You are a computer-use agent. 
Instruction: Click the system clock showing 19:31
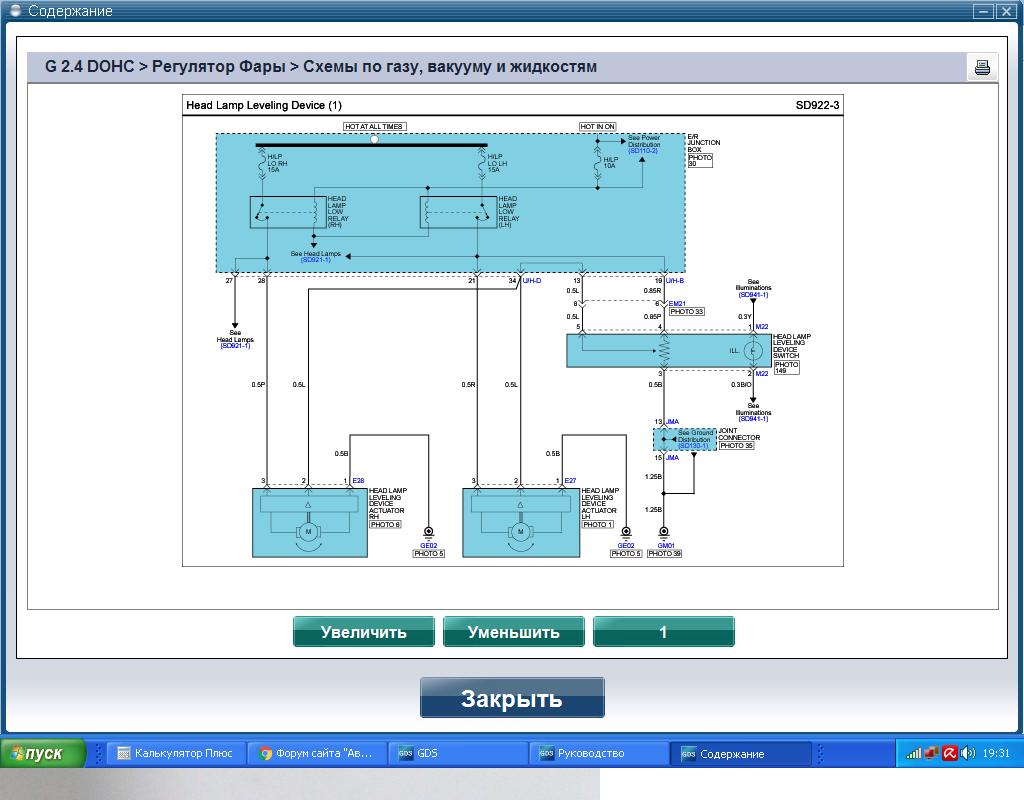click(996, 753)
